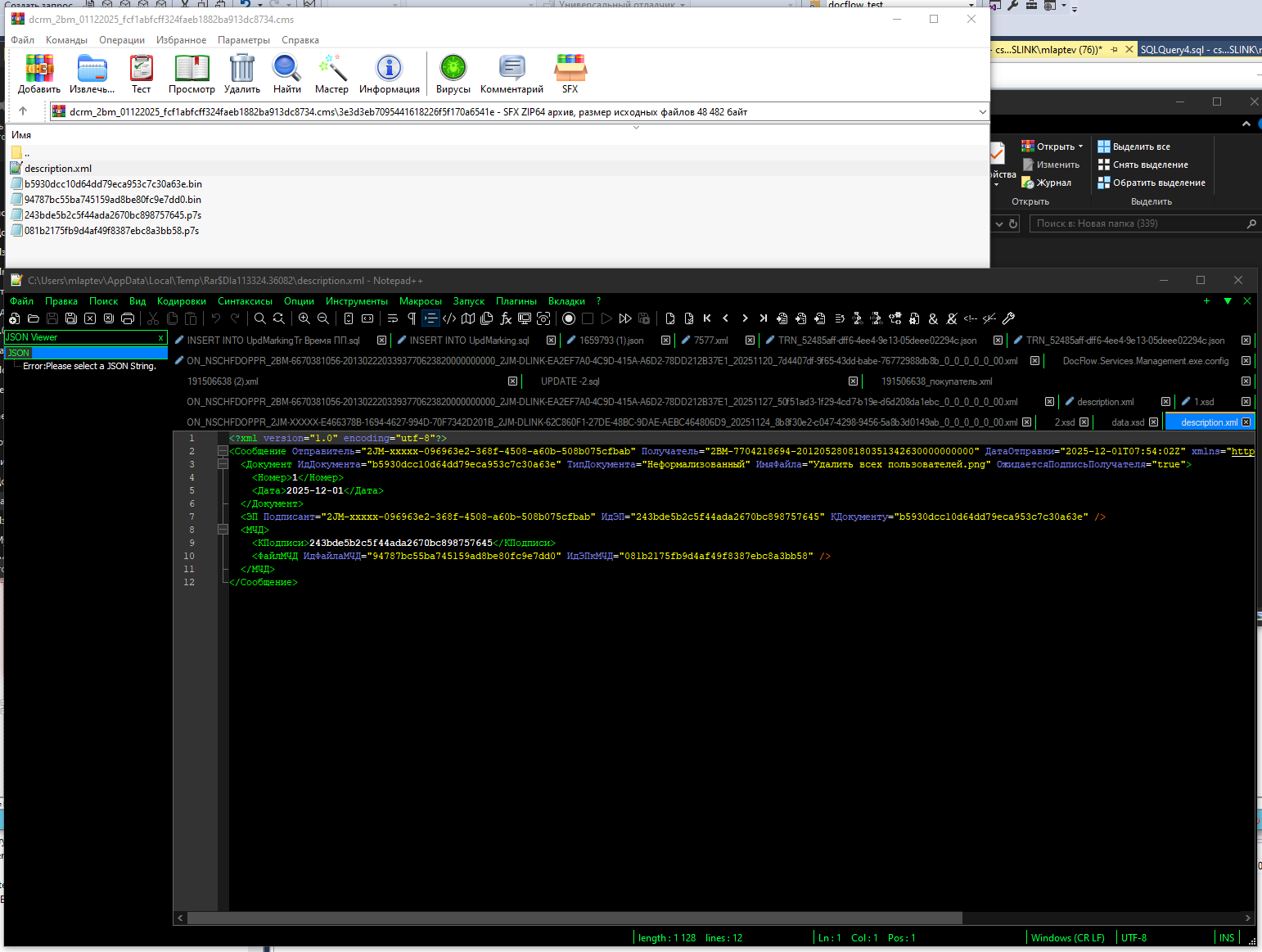This screenshot has width=1262, height=952.
Task: Click the Выделить все button
Action: click(1141, 147)
